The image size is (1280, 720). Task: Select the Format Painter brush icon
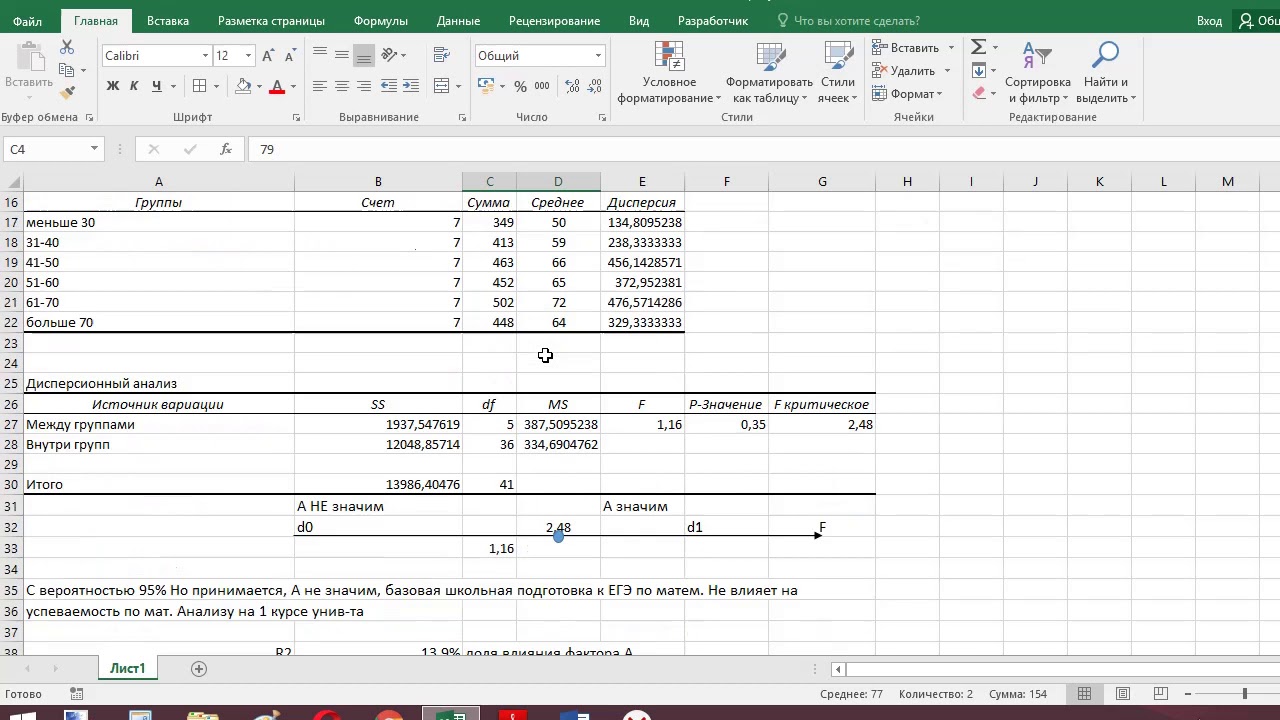67,92
